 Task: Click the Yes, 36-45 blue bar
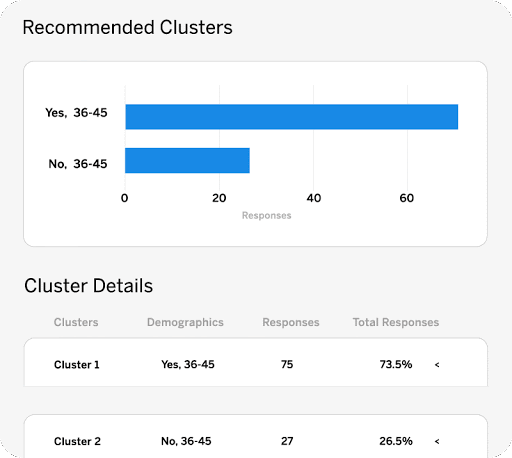coord(292,117)
